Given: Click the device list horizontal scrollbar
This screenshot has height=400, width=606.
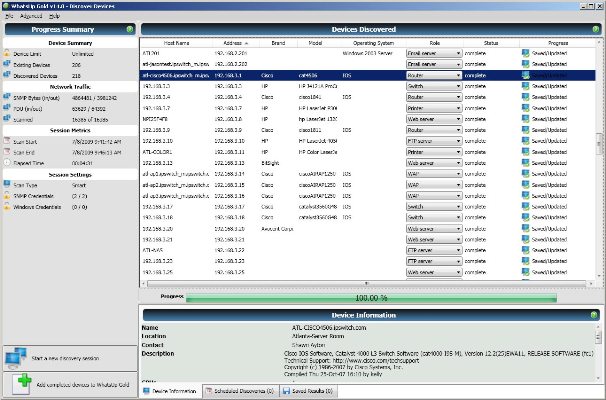Looking at the screenshot, I should click(x=366, y=284).
